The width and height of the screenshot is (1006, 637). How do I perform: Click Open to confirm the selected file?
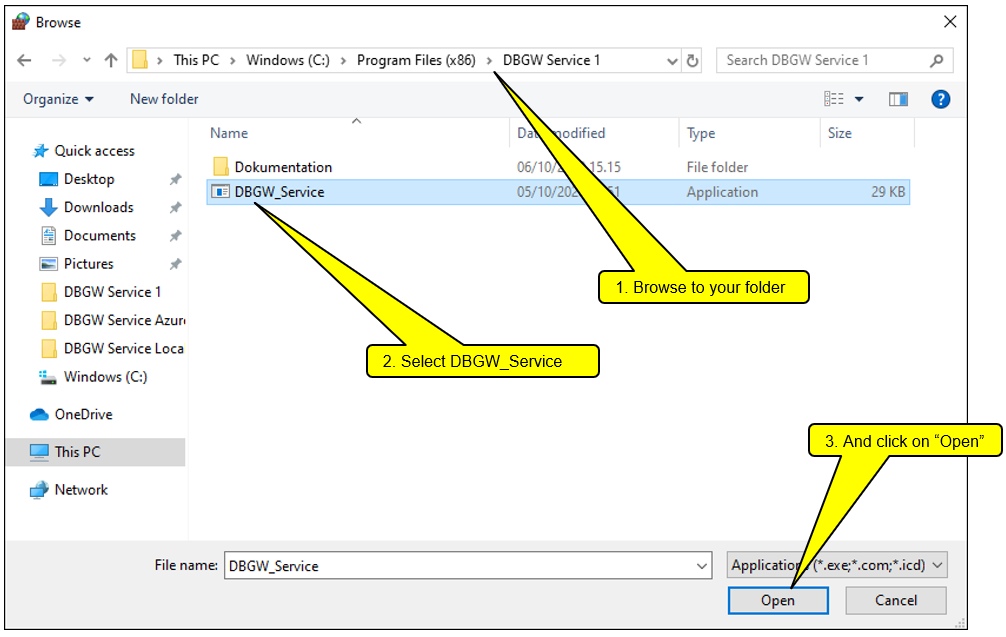tap(778, 601)
